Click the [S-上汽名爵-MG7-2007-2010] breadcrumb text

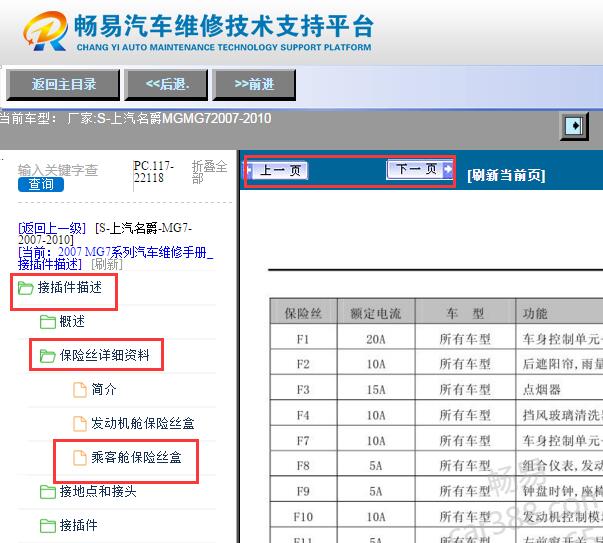pyautogui.click(x=105, y=234)
